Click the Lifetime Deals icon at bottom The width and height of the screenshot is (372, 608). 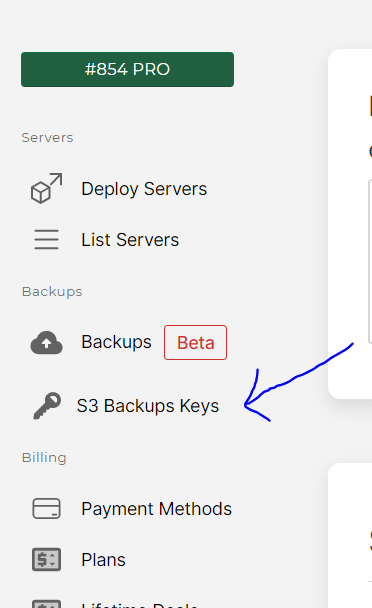point(47,604)
